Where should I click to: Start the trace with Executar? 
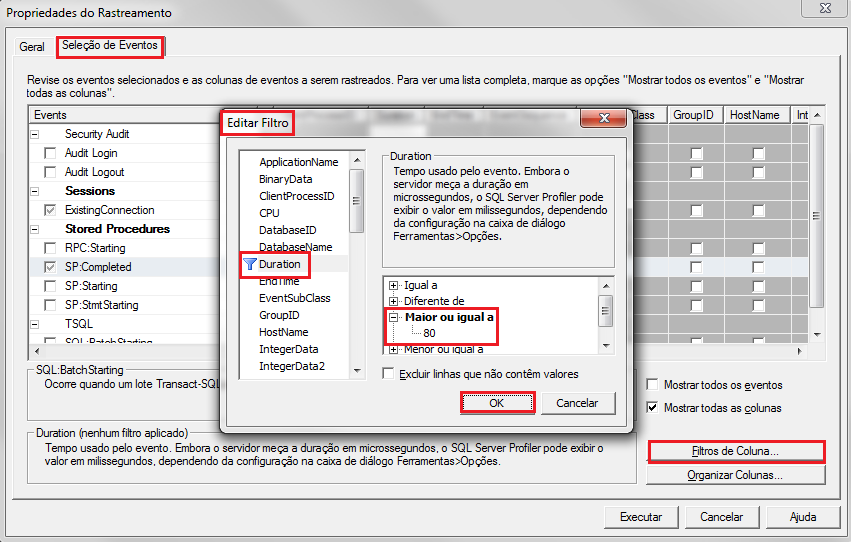click(641, 517)
